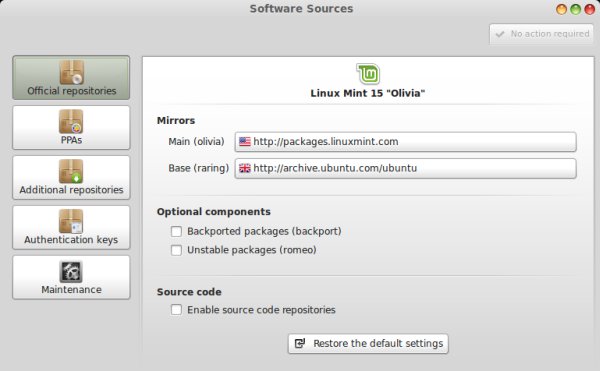Switch to the PPAs section
This screenshot has height=371, width=600.
tap(71, 127)
